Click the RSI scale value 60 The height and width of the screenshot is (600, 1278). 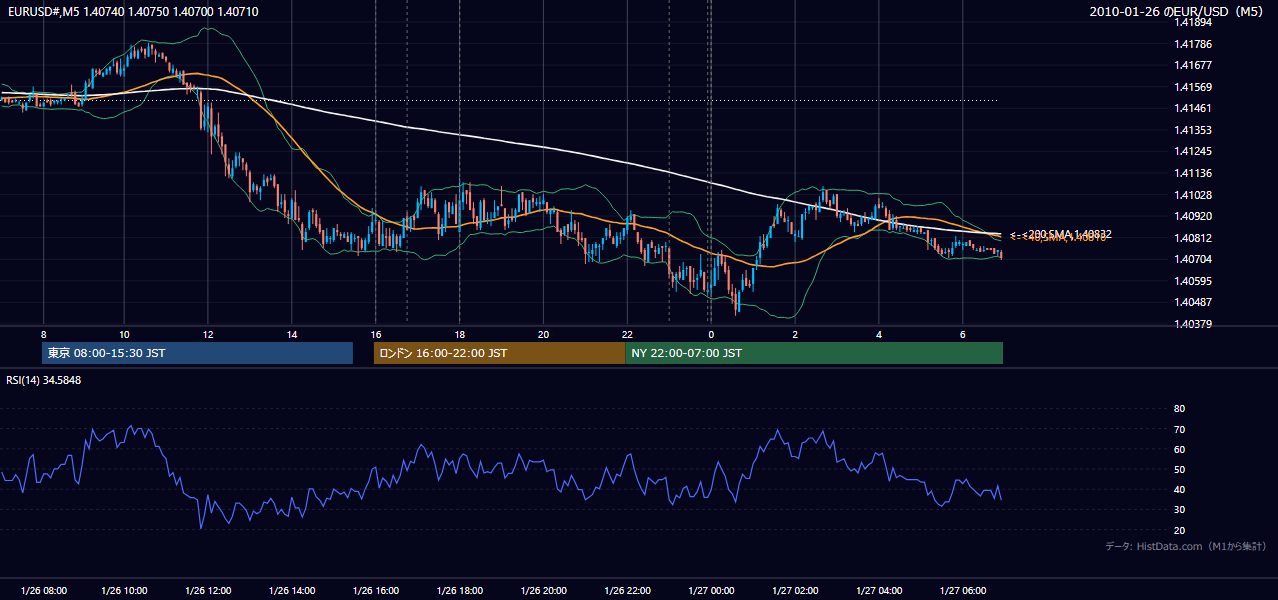[x=1179, y=449]
